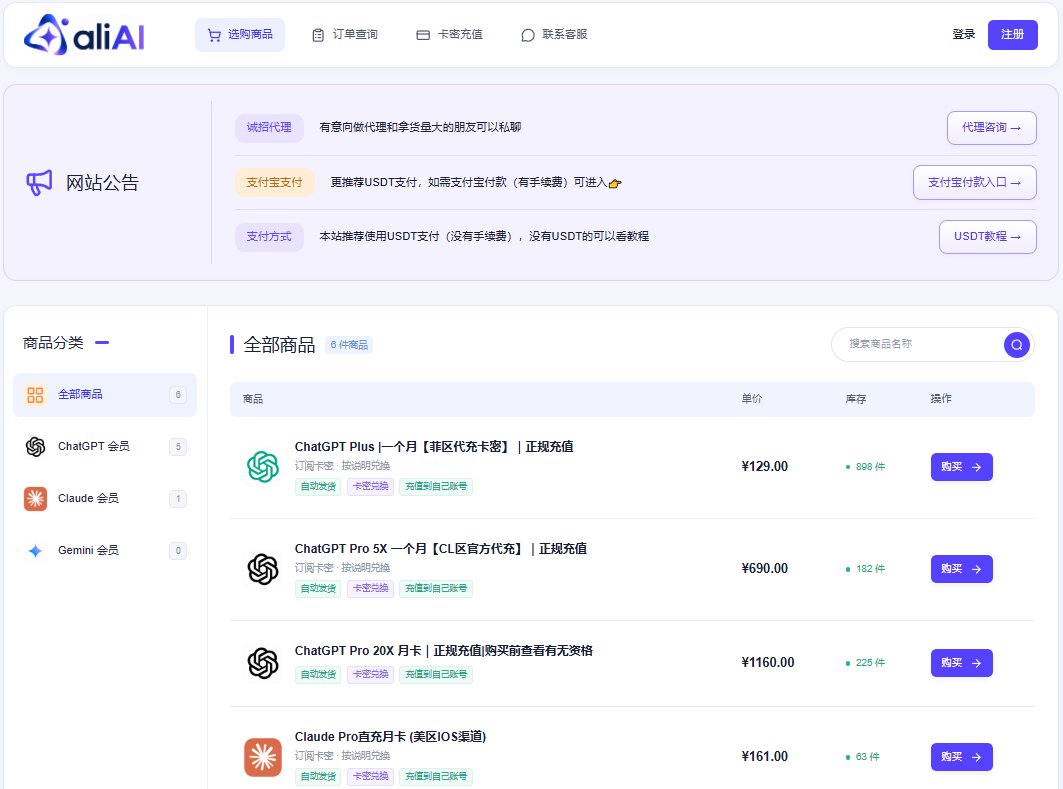Click the 单价 column header
This screenshot has height=789, width=1063.
pyautogui.click(x=751, y=399)
